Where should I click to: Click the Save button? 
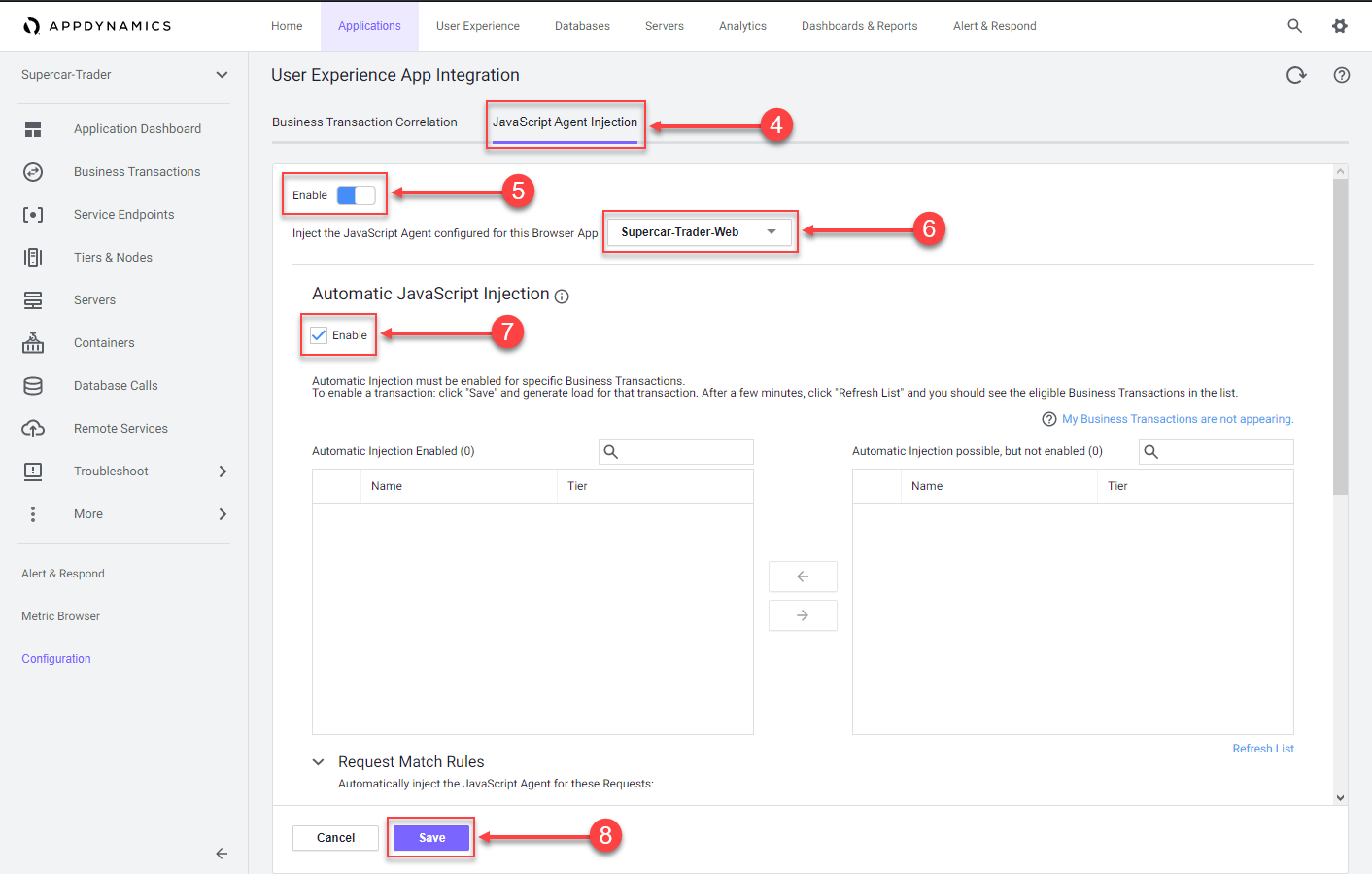(431, 838)
